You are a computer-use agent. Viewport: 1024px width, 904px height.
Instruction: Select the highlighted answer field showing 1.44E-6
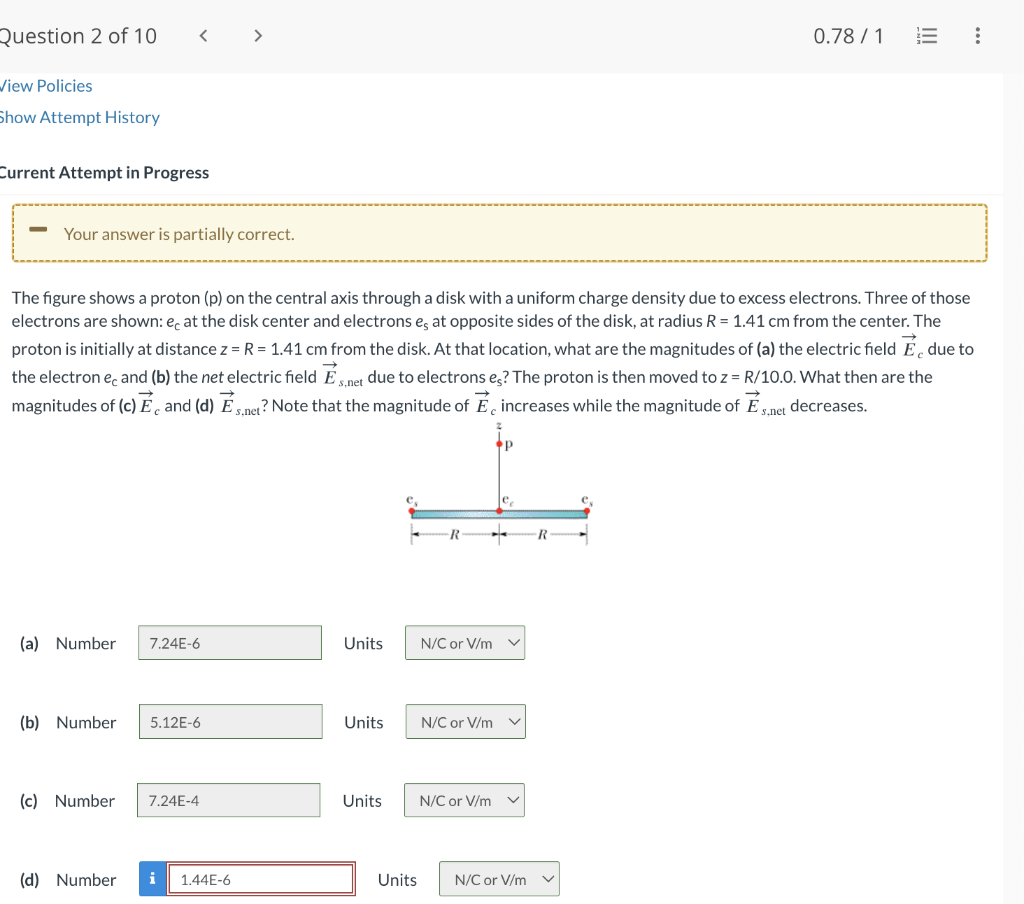[262, 879]
